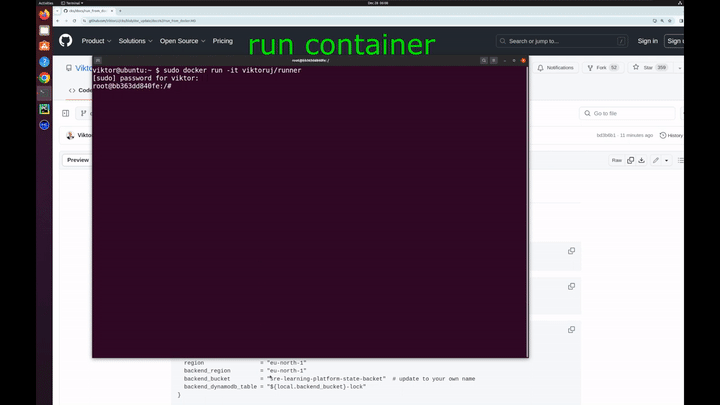Open the clock in the top bar
The image size is (720, 405).
click(x=378, y=3)
